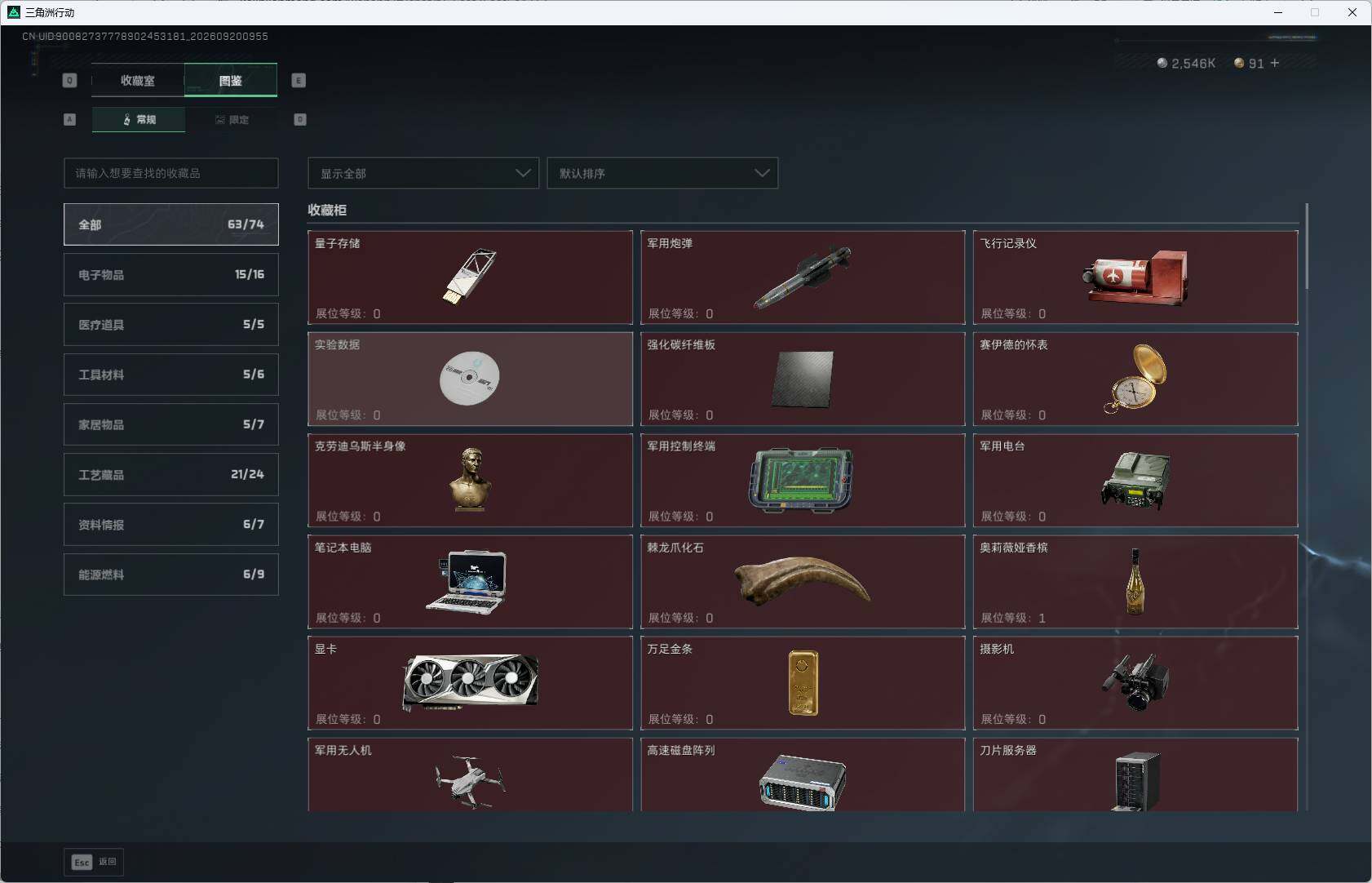Click the plus icon next to 91
The image size is (1372, 883).
(1275, 63)
